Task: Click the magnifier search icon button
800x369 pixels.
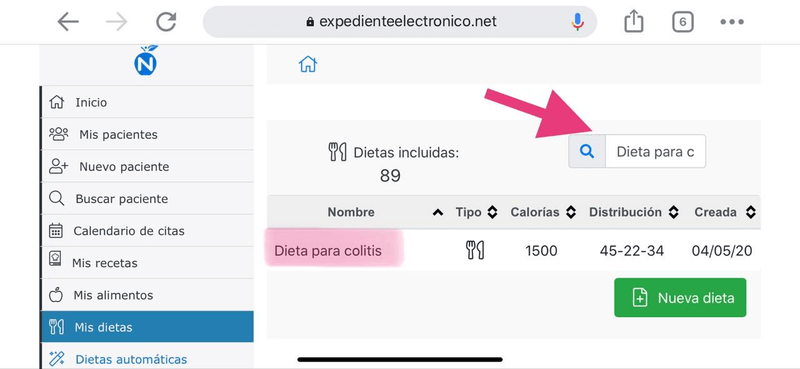Action: [587, 152]
